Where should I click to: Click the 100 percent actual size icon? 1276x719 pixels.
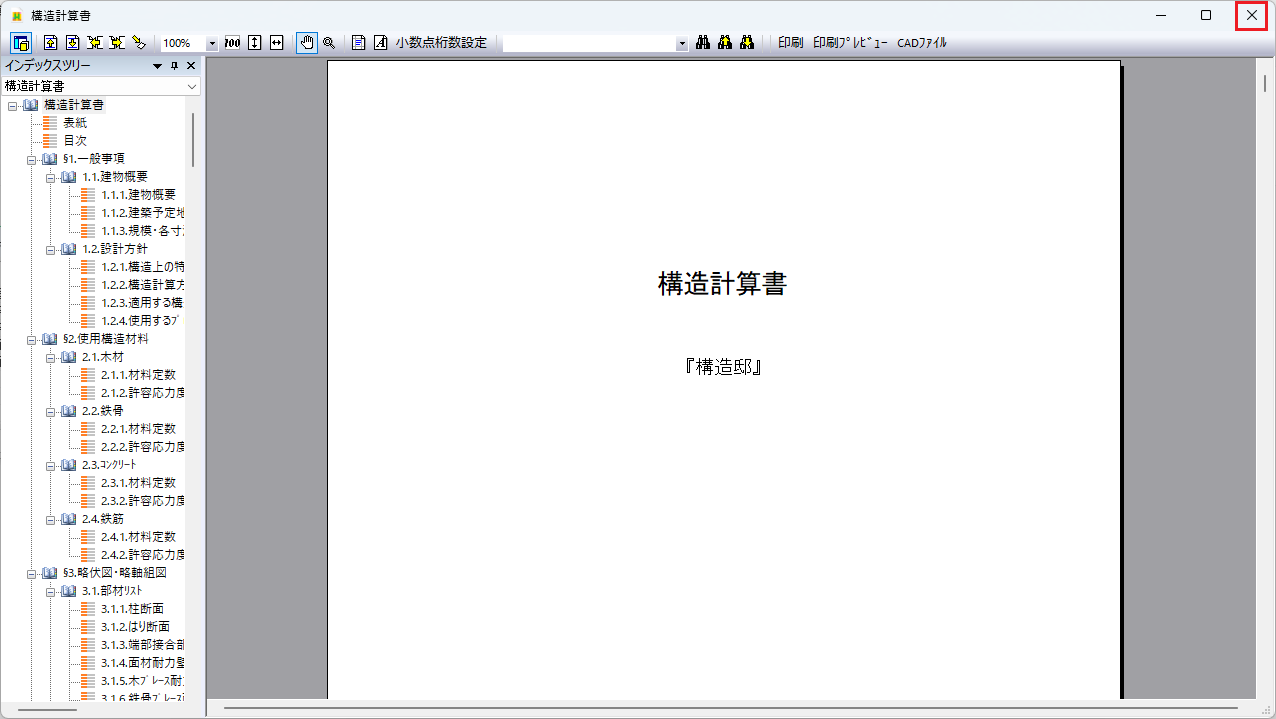click(233, 43)
